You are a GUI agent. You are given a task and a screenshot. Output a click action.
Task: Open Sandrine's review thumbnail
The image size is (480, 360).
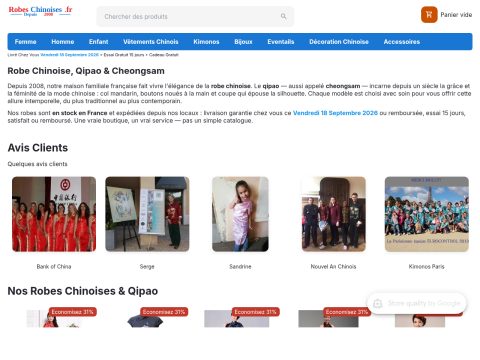(240, 214)
